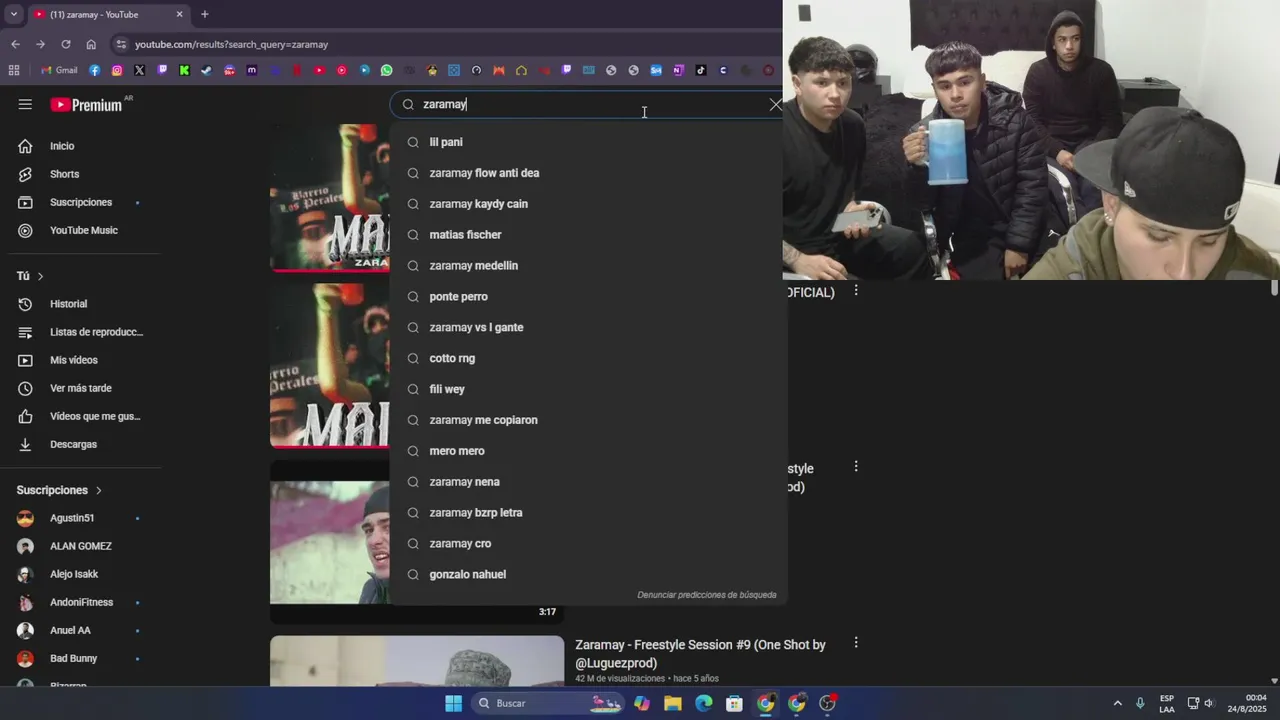Close the '(11) zaramay - YouTube' tab

point(180,14)
